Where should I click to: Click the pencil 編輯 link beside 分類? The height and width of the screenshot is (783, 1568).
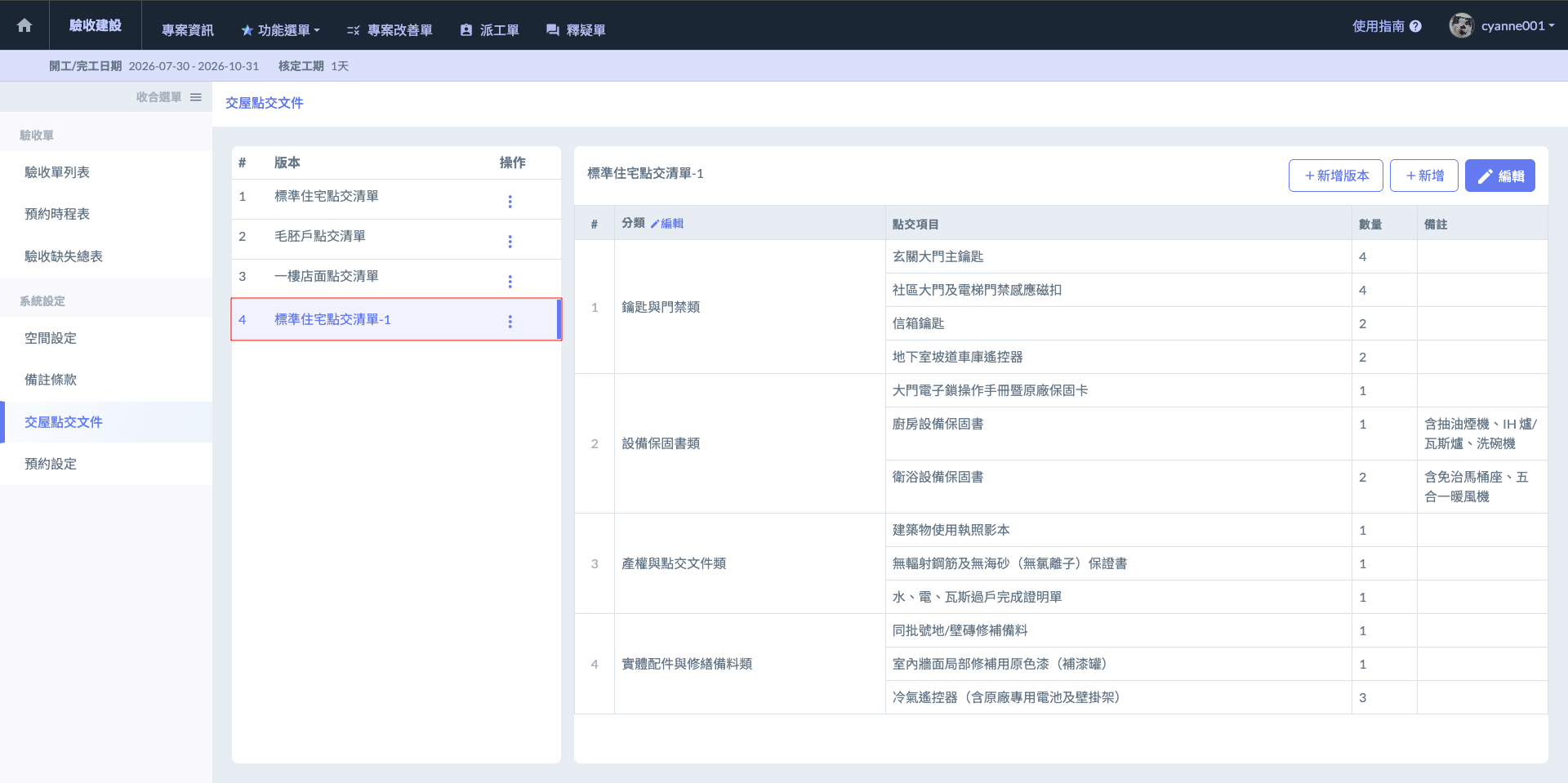pos(667,223)
